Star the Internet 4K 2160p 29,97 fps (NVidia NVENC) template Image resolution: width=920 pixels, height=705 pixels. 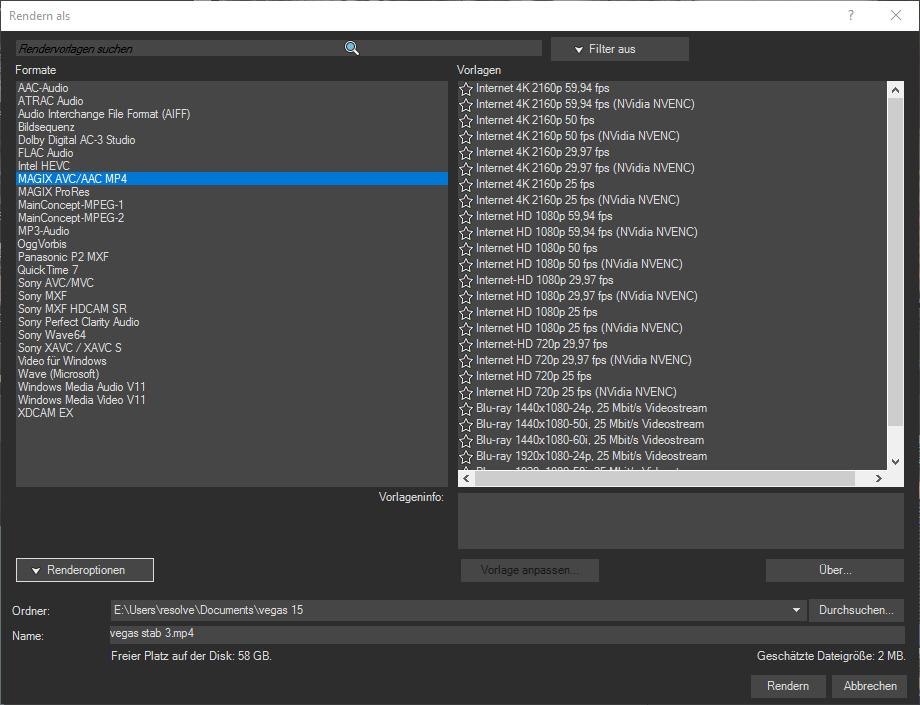coord(466,168)
